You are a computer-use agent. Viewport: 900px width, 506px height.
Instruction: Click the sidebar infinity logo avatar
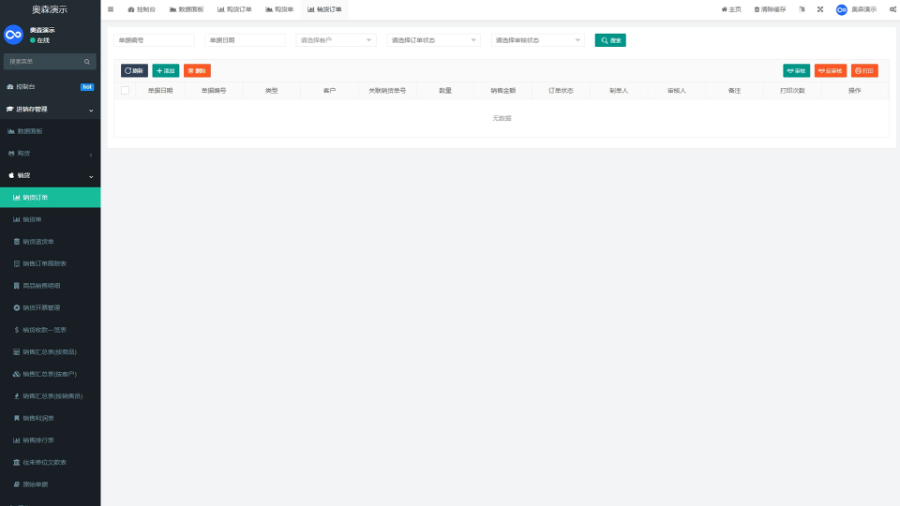tap(14, 34)
